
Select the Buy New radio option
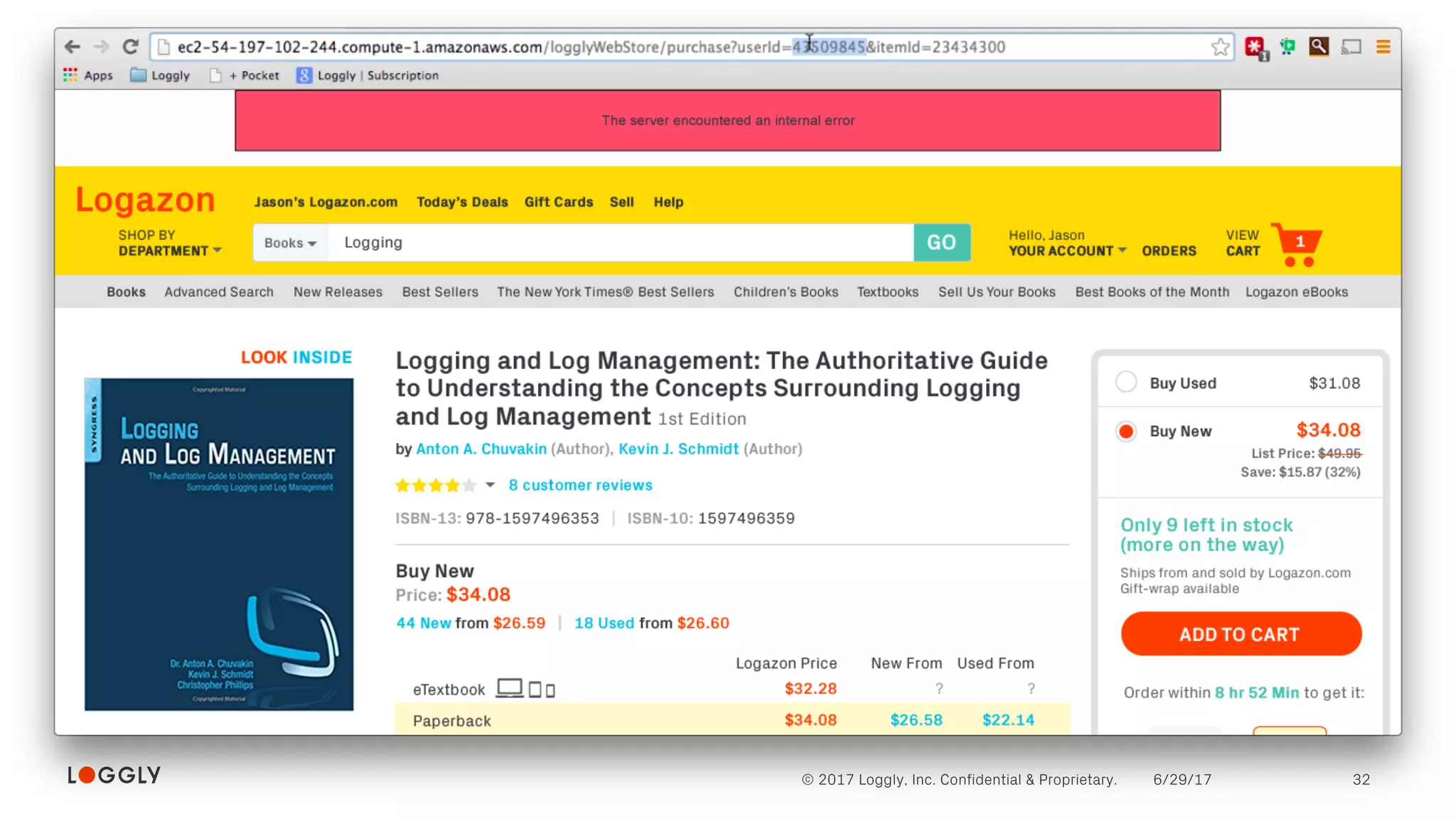coord(1126,431)
